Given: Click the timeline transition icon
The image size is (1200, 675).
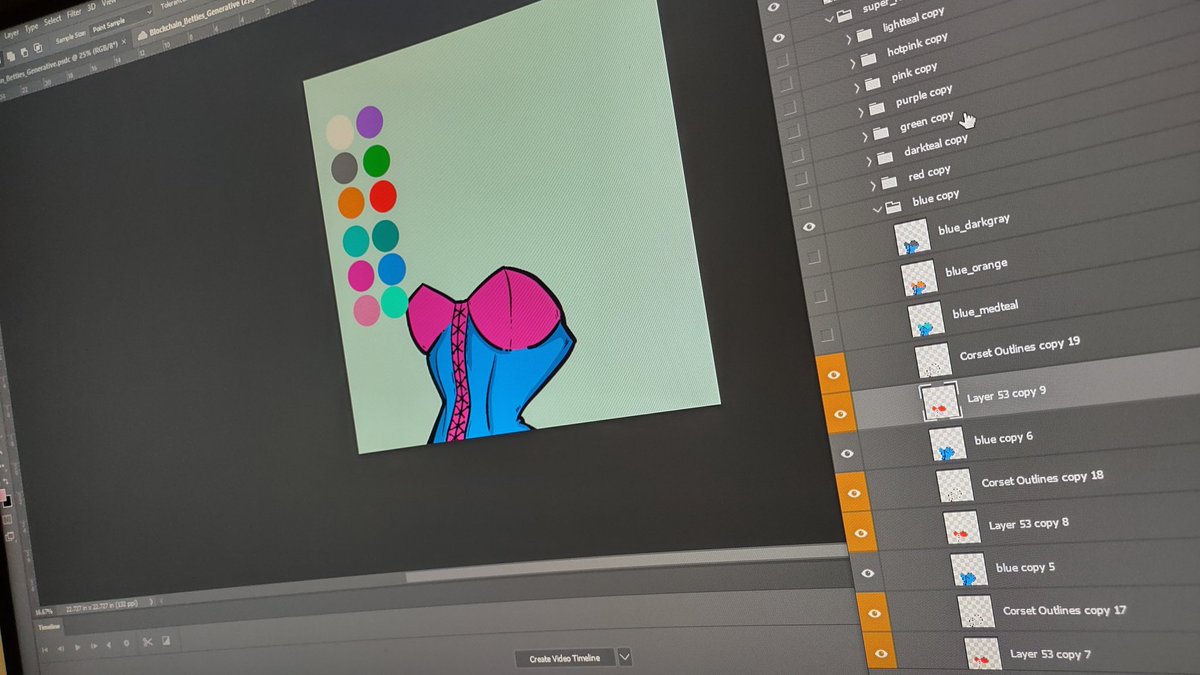Looking at the screenshot, I should point(166,640).
